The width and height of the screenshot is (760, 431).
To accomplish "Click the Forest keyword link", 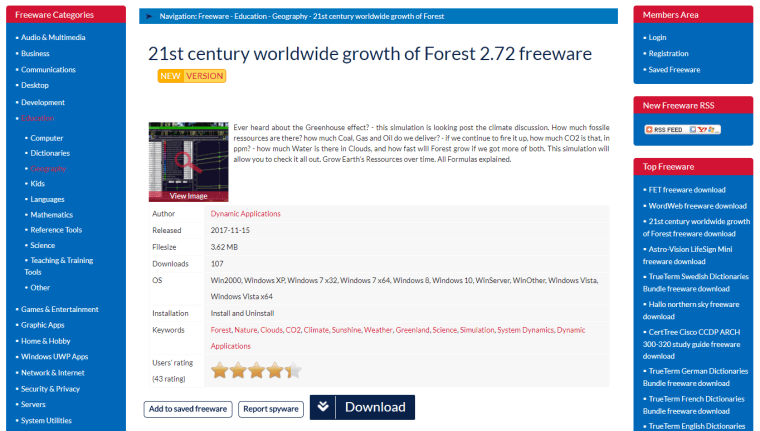I will tap(221, 330).
